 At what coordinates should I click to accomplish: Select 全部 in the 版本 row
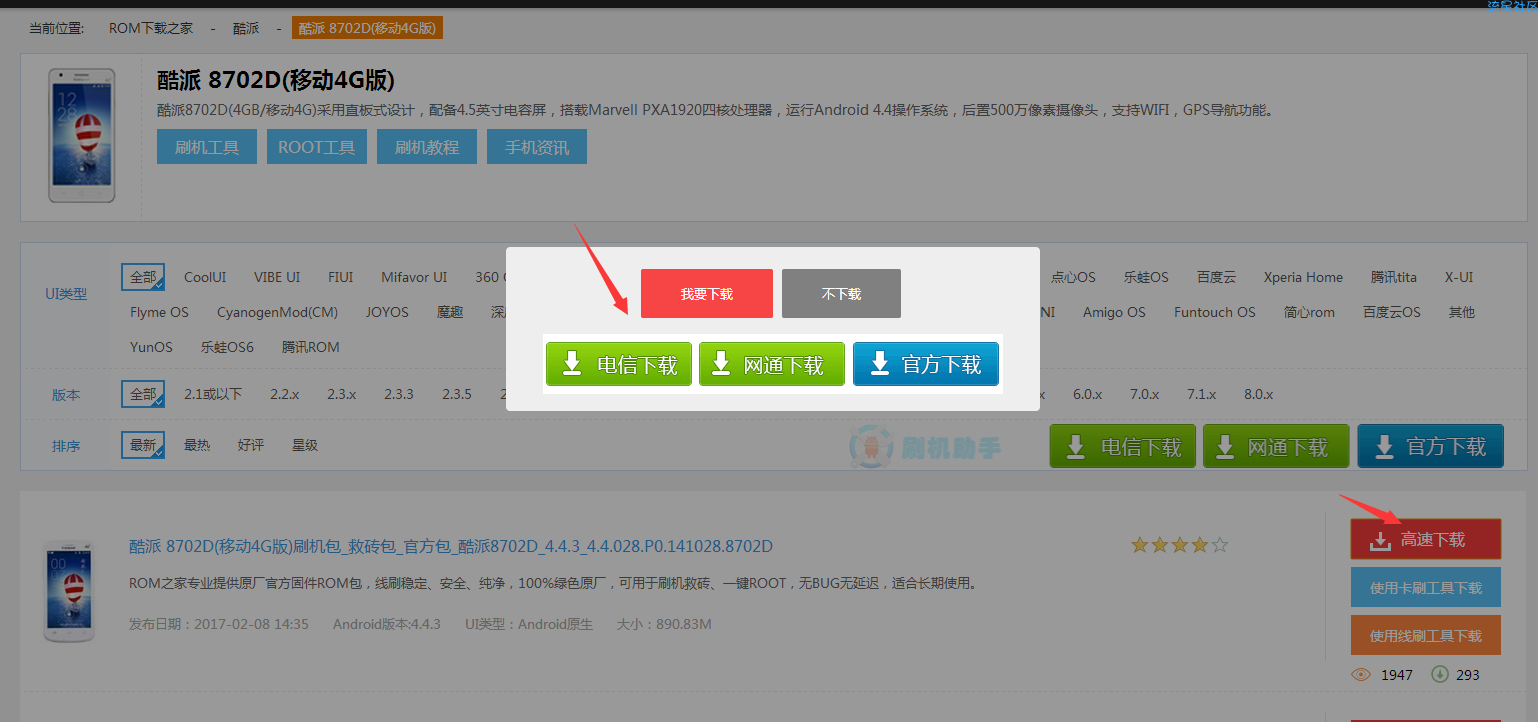[143, 394]
